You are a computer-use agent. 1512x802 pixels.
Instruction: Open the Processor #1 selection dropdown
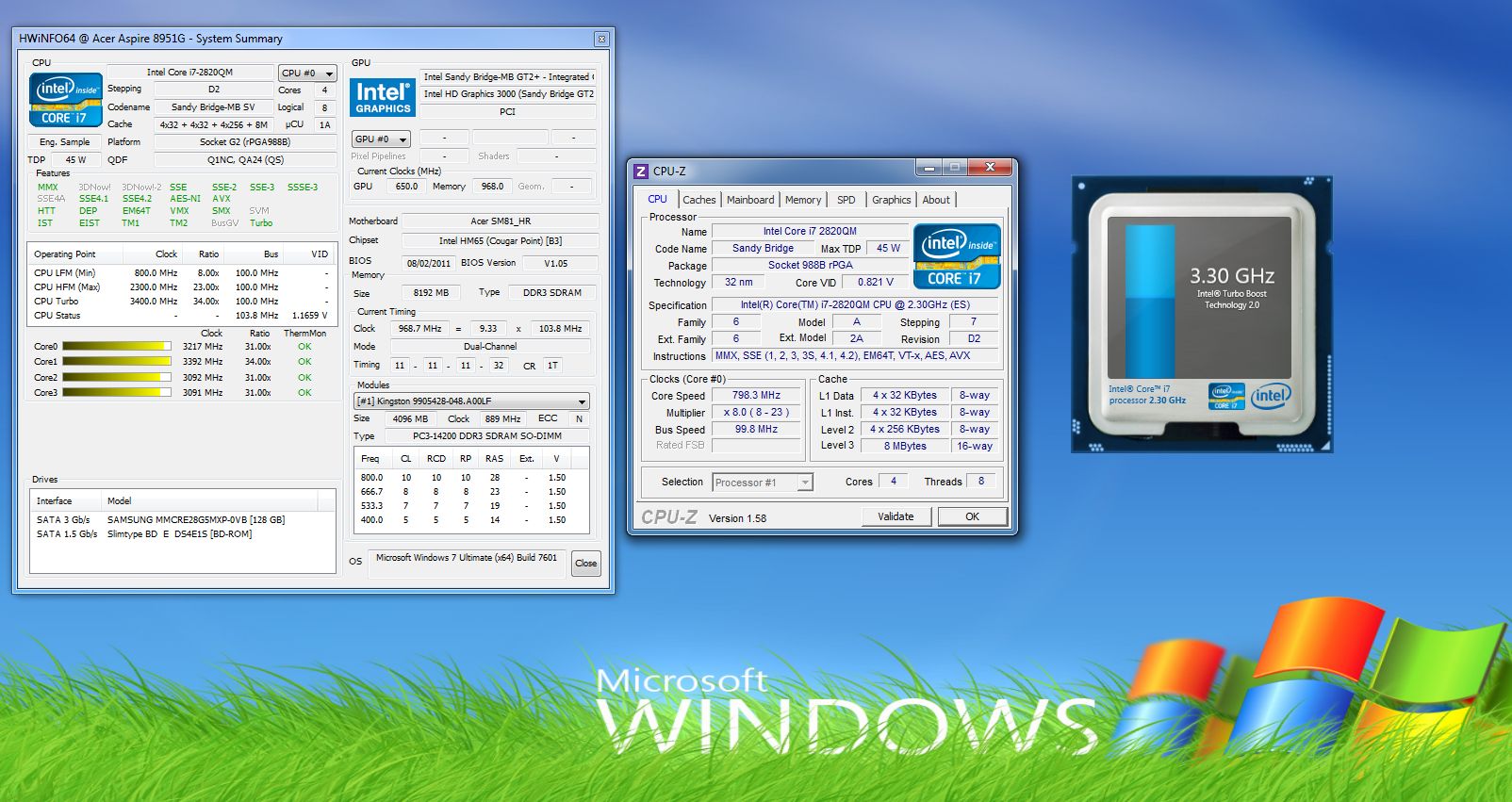(x=762, y=483)
